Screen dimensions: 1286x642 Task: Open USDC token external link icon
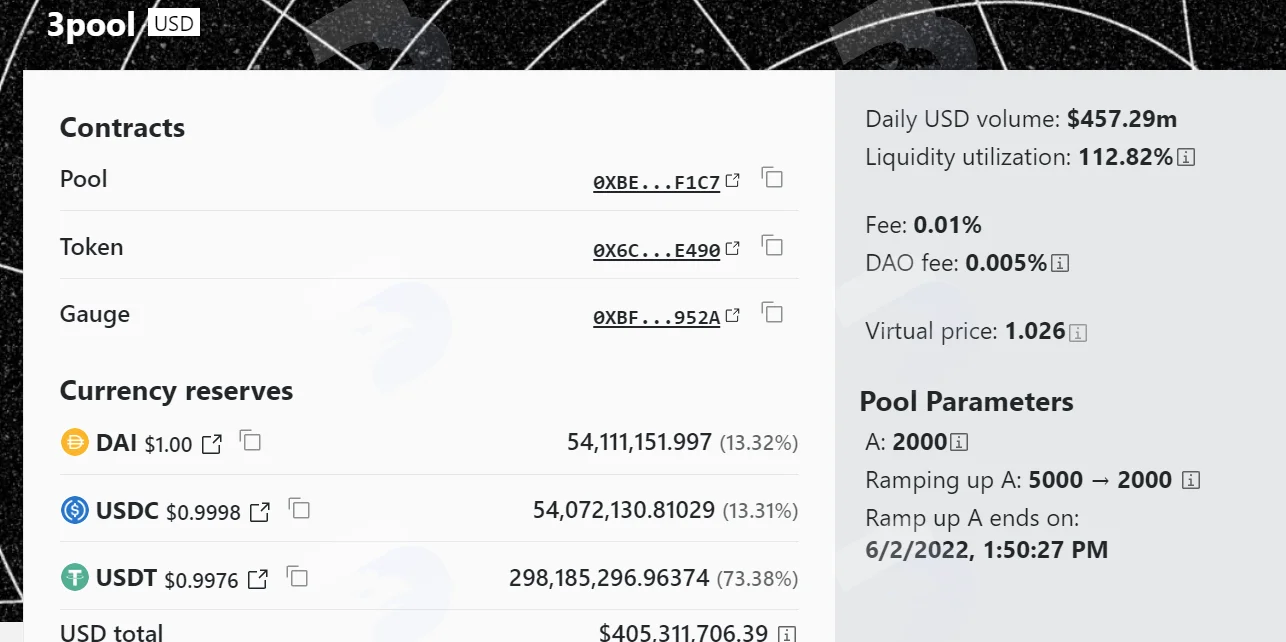pos(260,513)
